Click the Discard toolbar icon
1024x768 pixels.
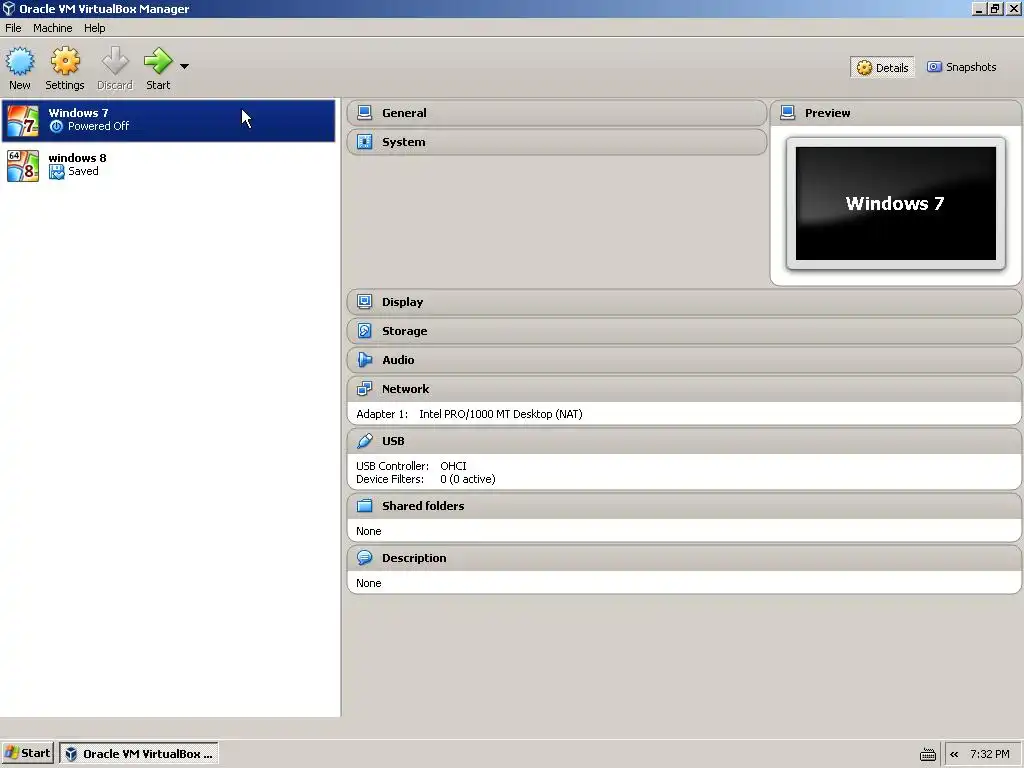pyautogui.click(x=115, y=61)
